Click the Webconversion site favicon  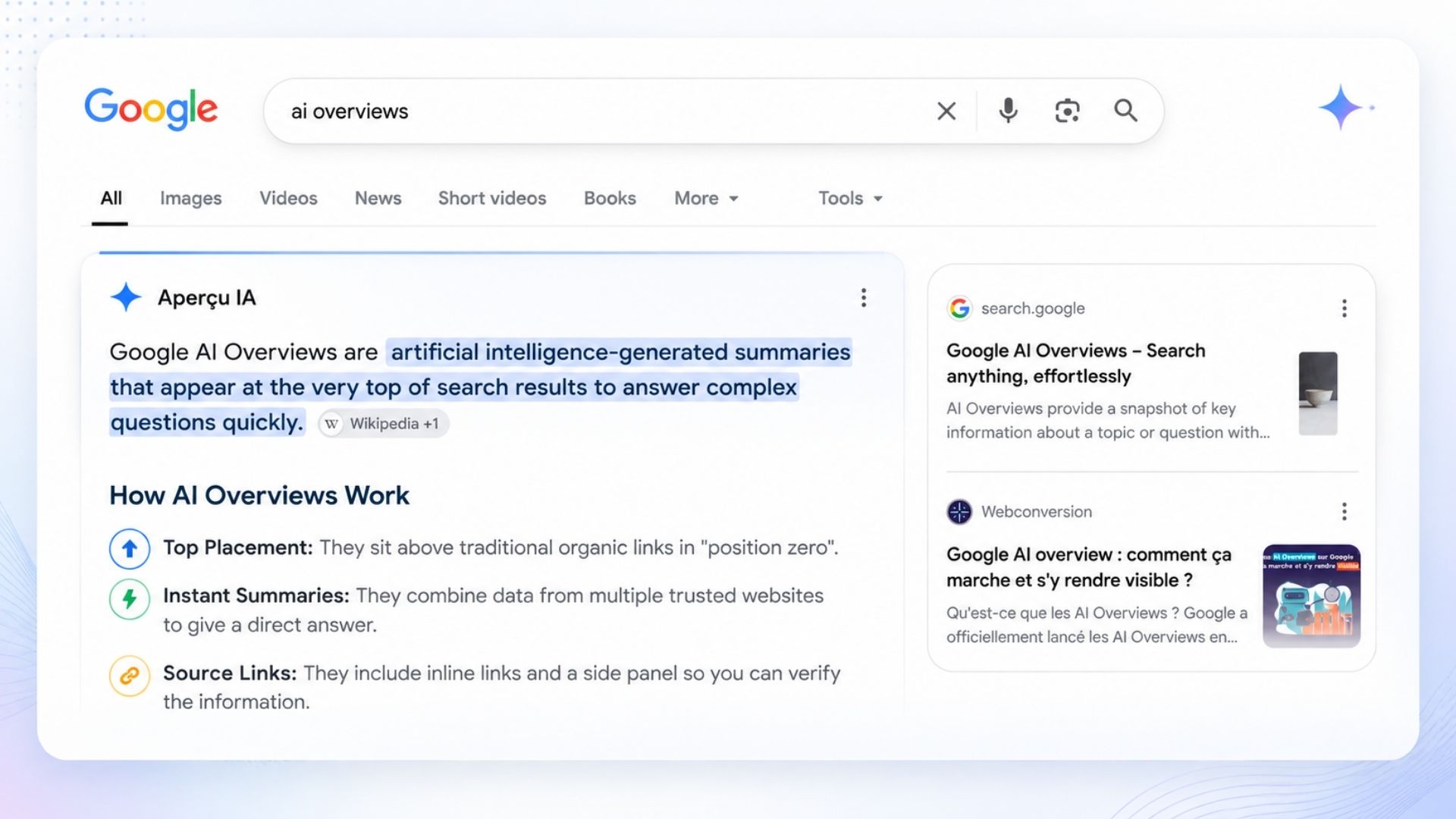pos(959,512)
